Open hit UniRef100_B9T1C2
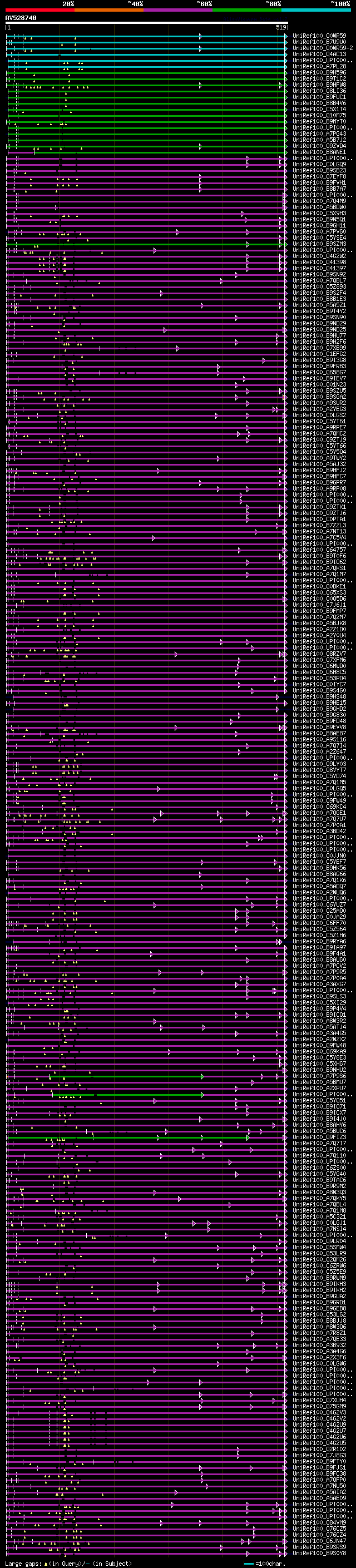The image size is (356, 1568). (319, 78)
